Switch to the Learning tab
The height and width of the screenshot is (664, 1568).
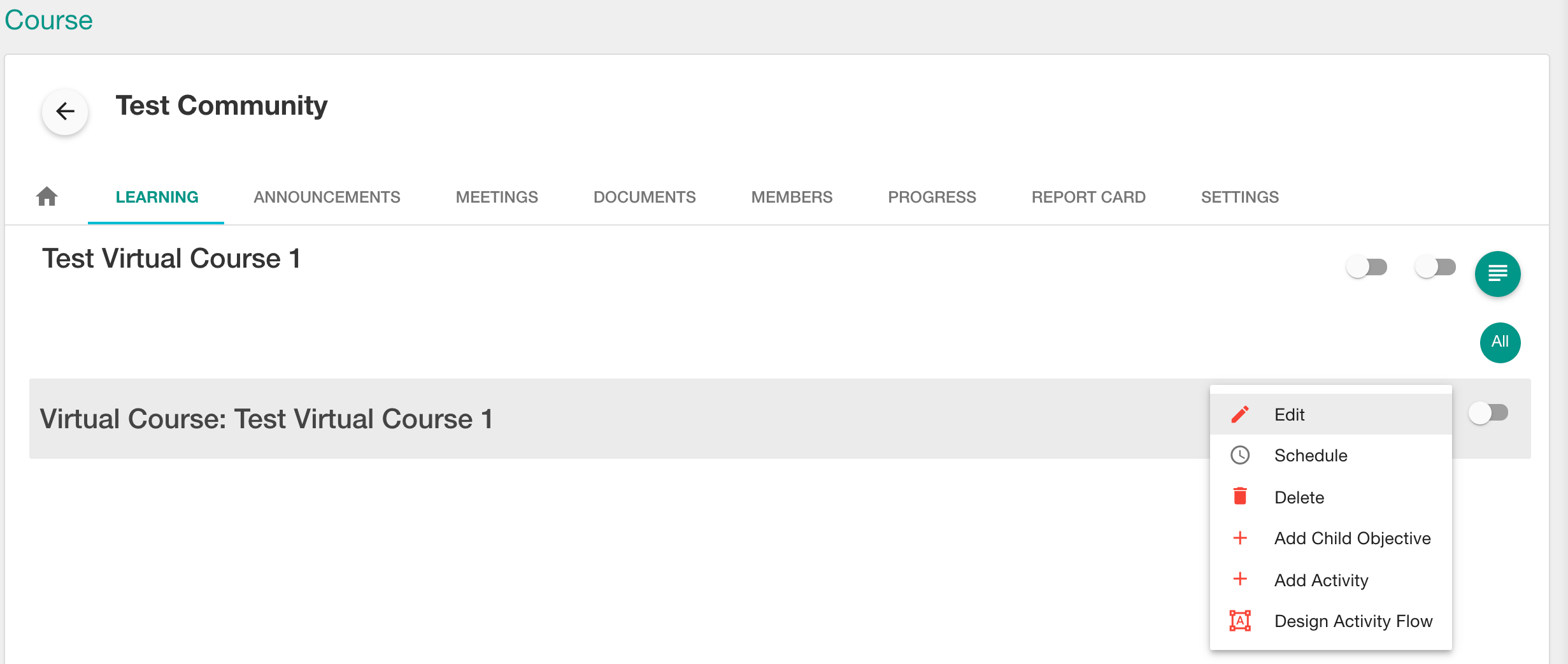[157, 197]
